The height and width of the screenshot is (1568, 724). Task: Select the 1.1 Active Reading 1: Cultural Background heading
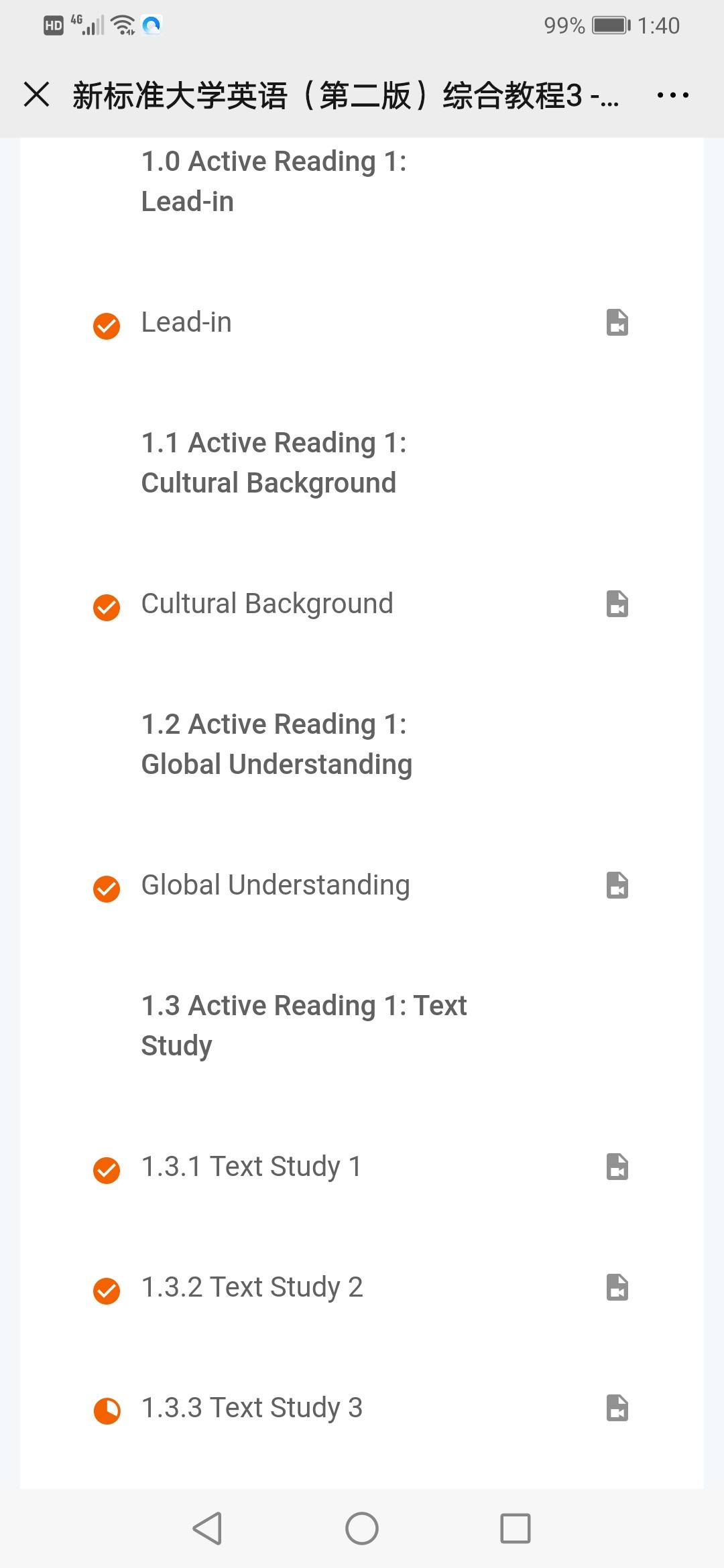[x=274, y=463]
